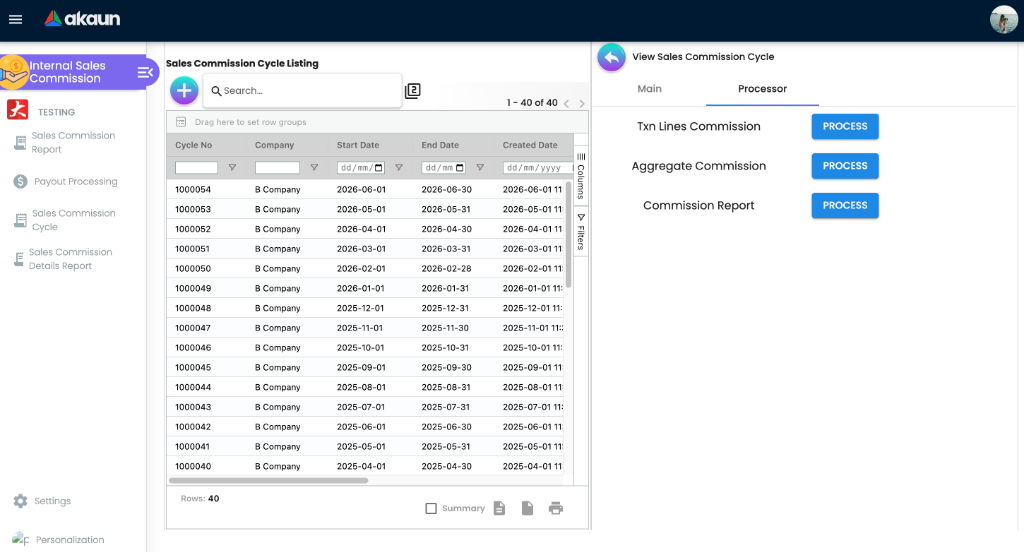Click the multi-page view icon beside search
The width and height of the screenshot is (1024, 552).
[413, 91]
